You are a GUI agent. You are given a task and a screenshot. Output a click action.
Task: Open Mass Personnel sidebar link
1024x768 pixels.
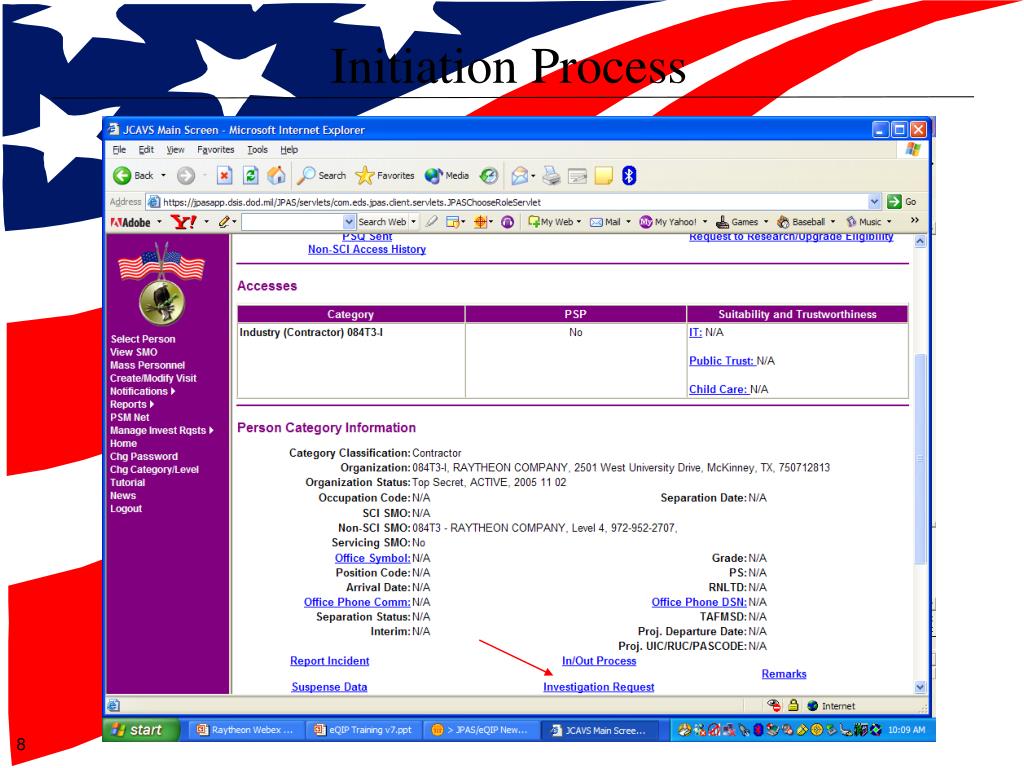(x=147, y=365)
